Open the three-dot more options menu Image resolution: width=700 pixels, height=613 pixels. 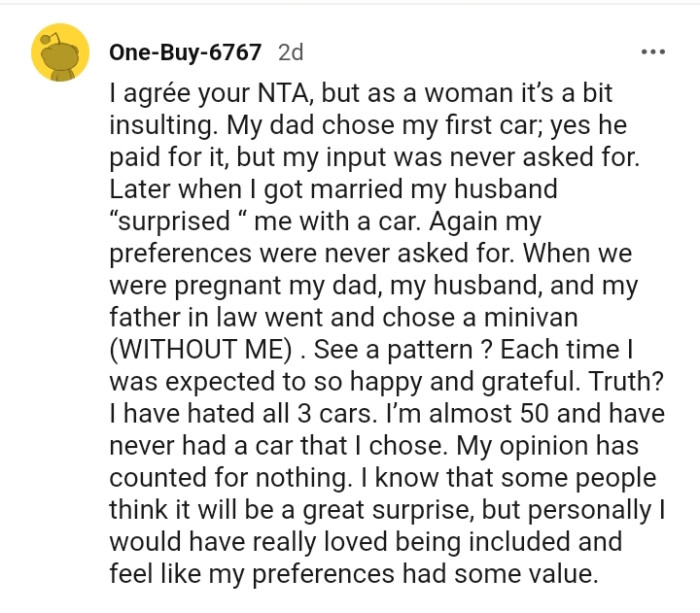point(653,51)
